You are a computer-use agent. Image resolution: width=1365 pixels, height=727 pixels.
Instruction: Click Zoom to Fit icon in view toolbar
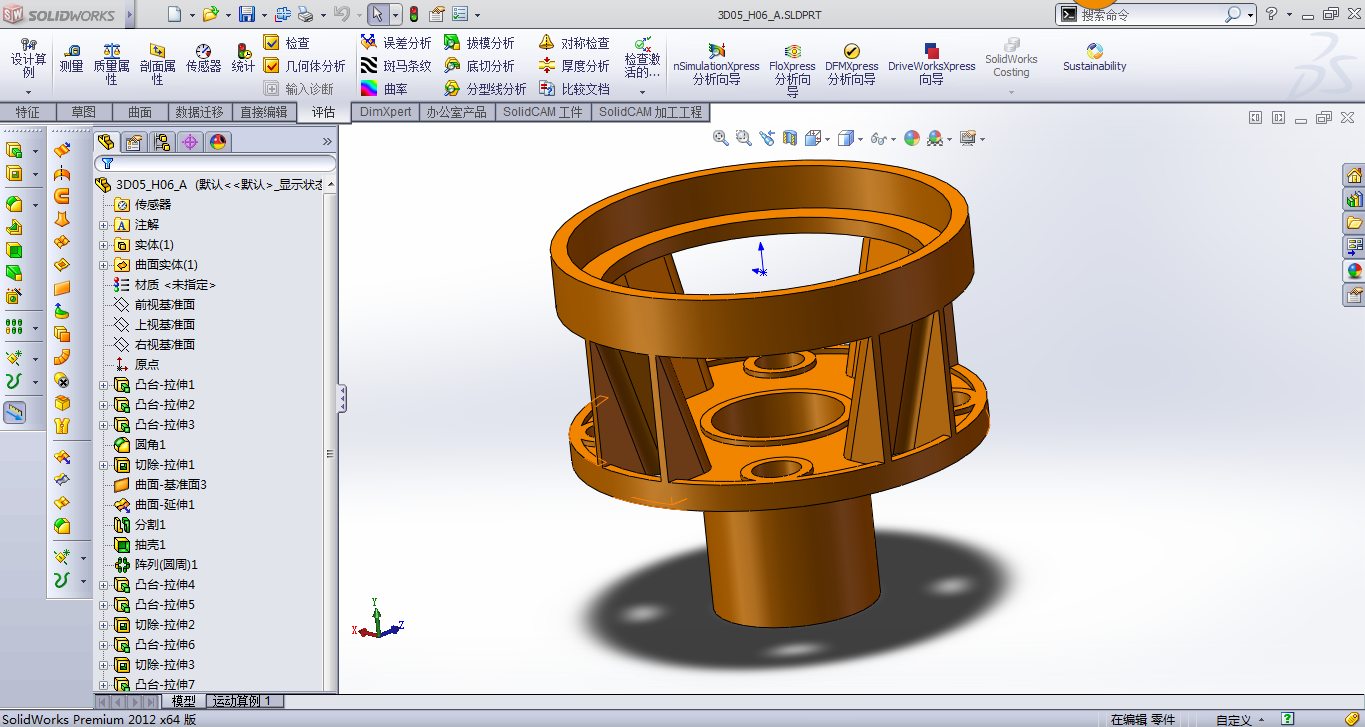tap(720, 138)
